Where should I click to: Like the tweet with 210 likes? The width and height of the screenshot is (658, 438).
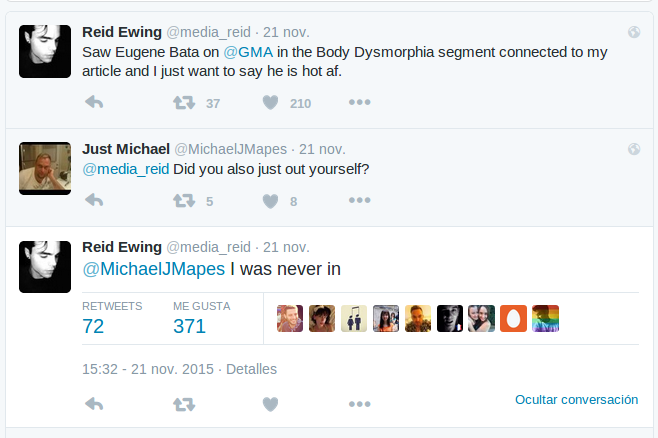click(270, 103)
